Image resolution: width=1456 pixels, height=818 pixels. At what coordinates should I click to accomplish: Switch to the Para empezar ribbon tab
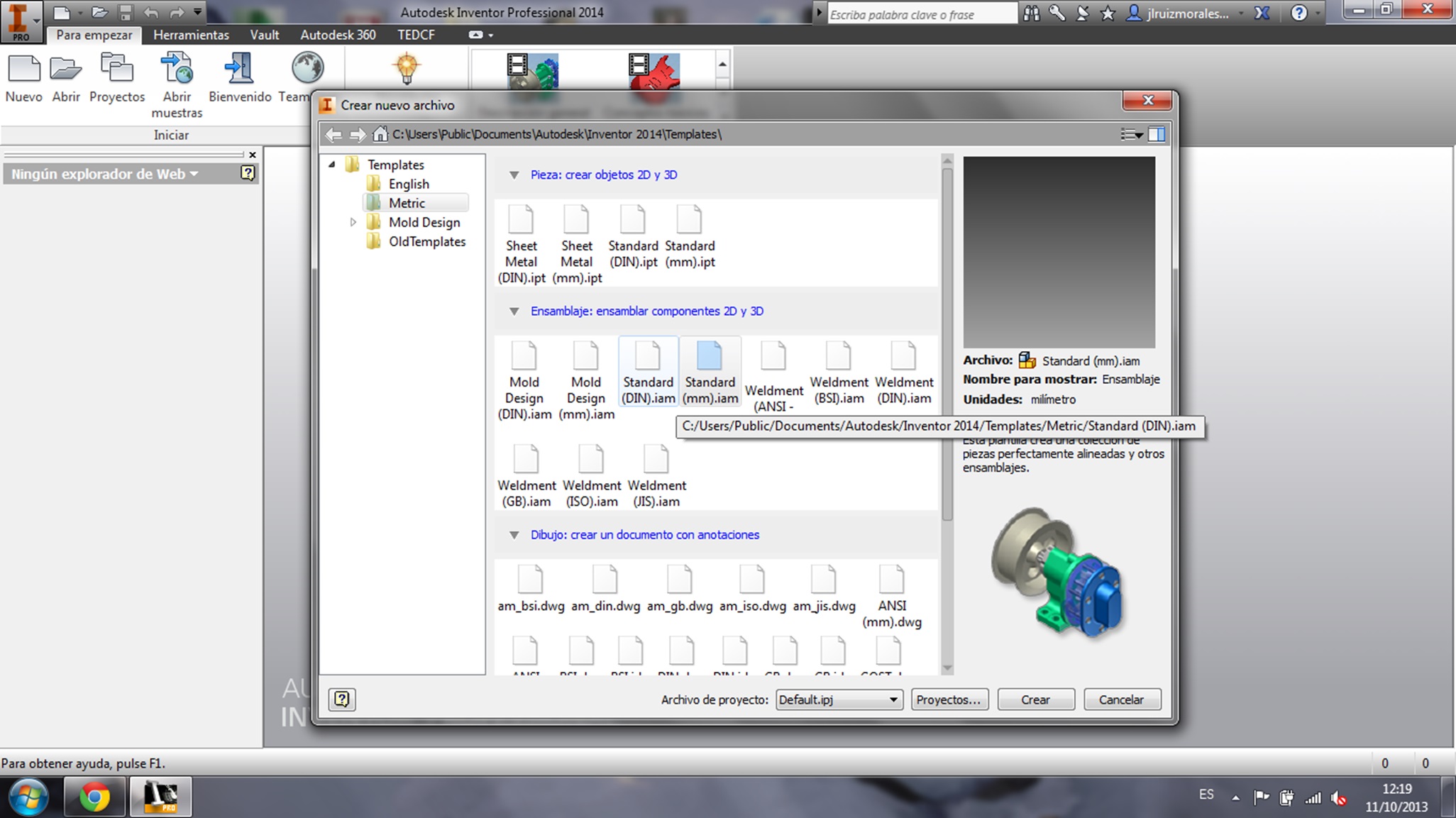94,35
